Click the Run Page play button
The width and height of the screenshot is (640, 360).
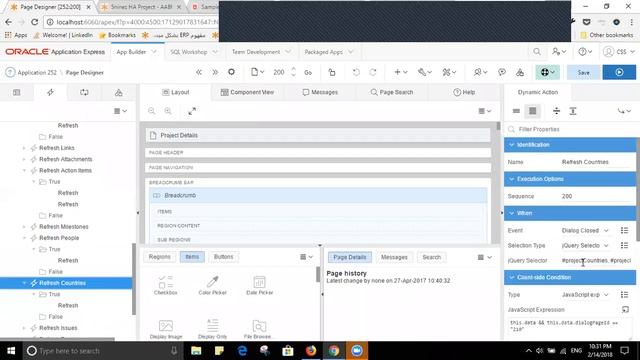point(619,72)
